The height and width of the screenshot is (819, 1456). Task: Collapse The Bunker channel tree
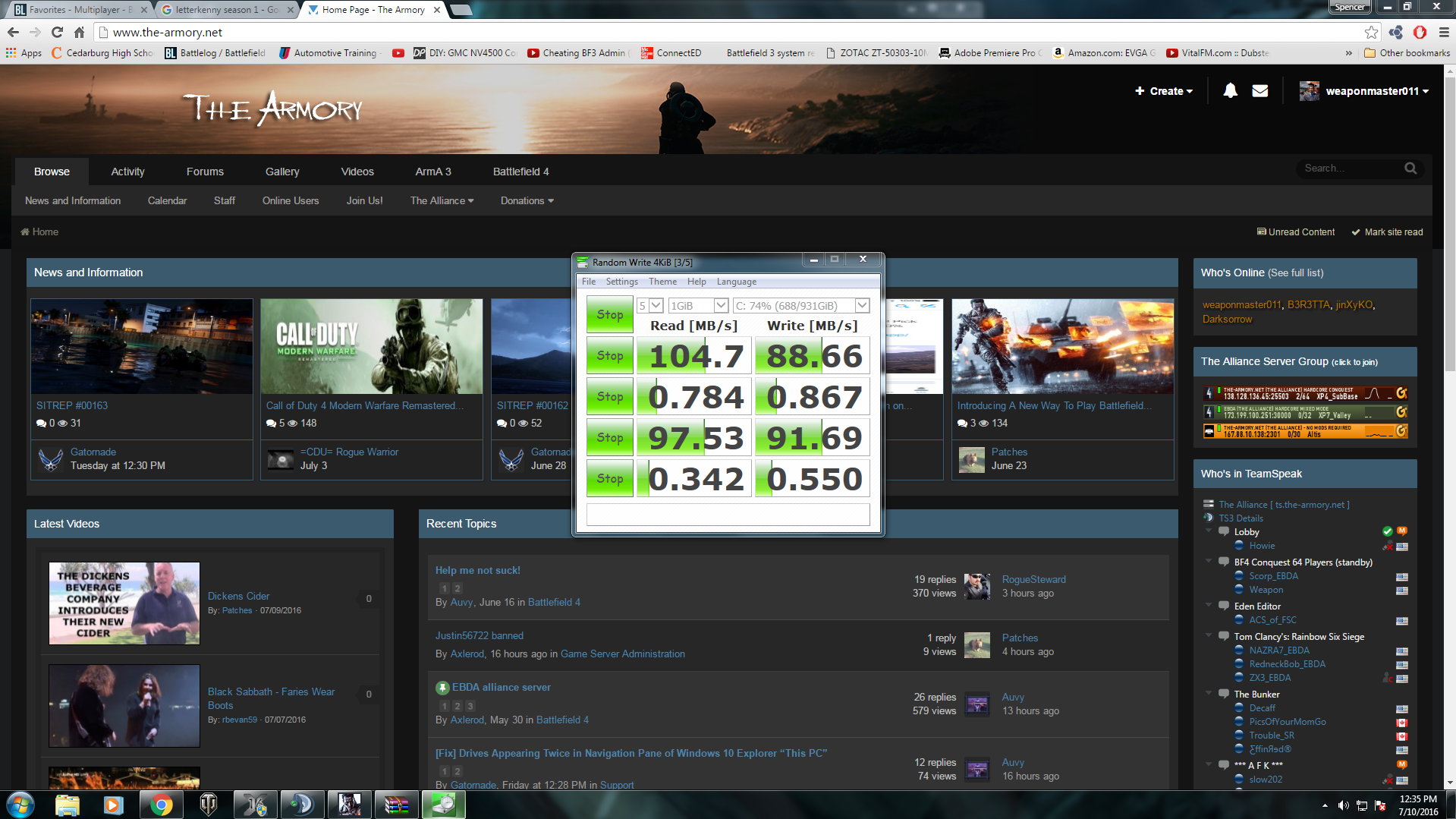(1209, 694)
